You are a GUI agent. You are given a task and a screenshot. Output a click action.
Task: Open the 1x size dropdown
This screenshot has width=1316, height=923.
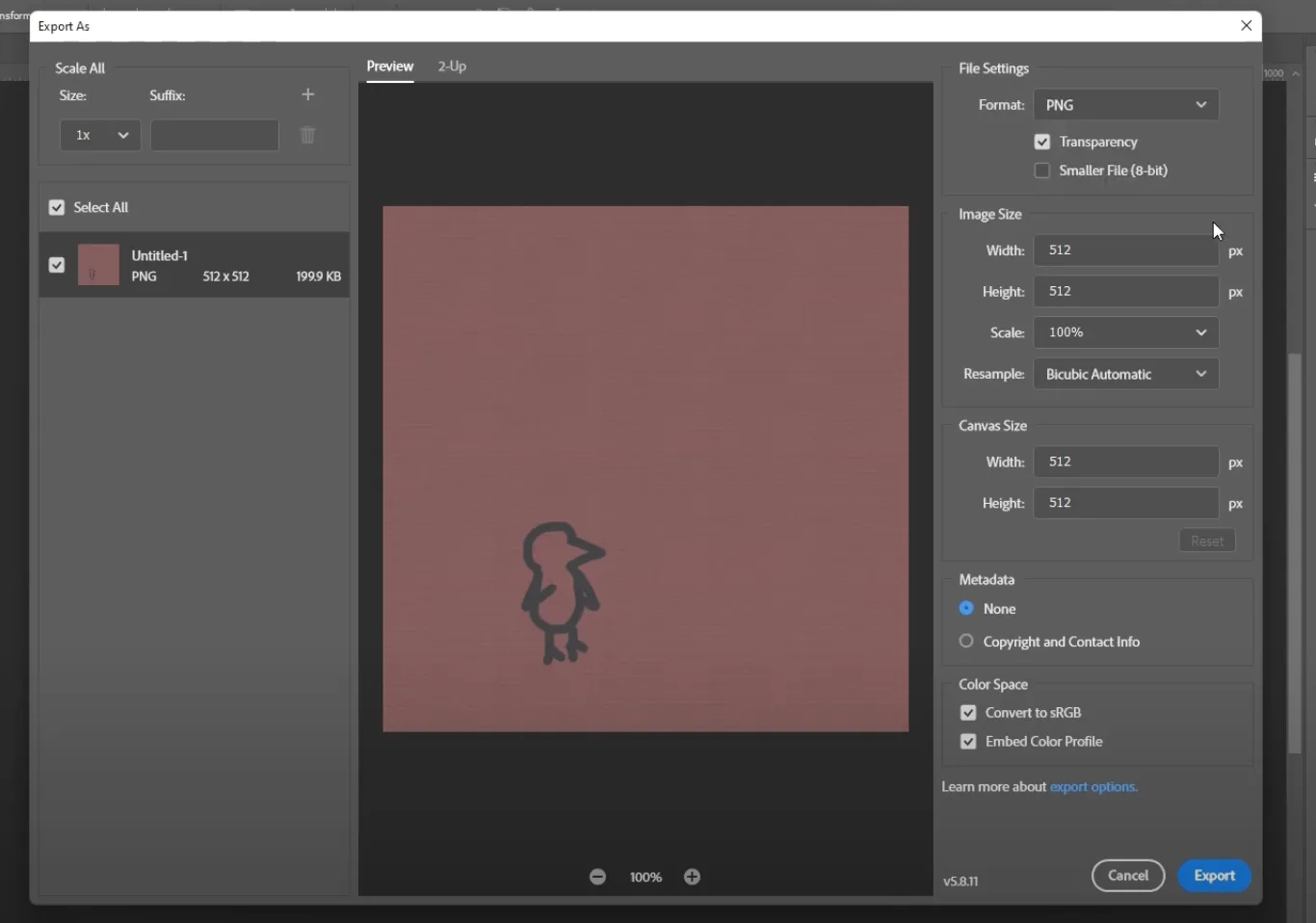pos(100,135)
